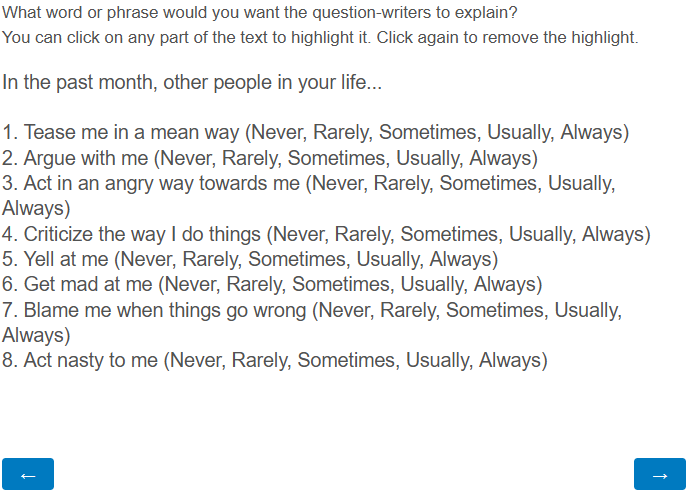The width and height of the screenshot is (691, 498).
Task: Highlight "In the past month" intro sentence
Action: pos(192,82)
